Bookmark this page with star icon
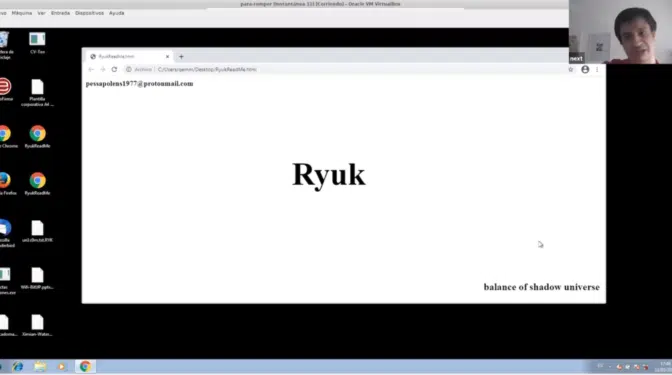Image resolution: width=672 pixels, height=375 pixels. coord(570,69)
